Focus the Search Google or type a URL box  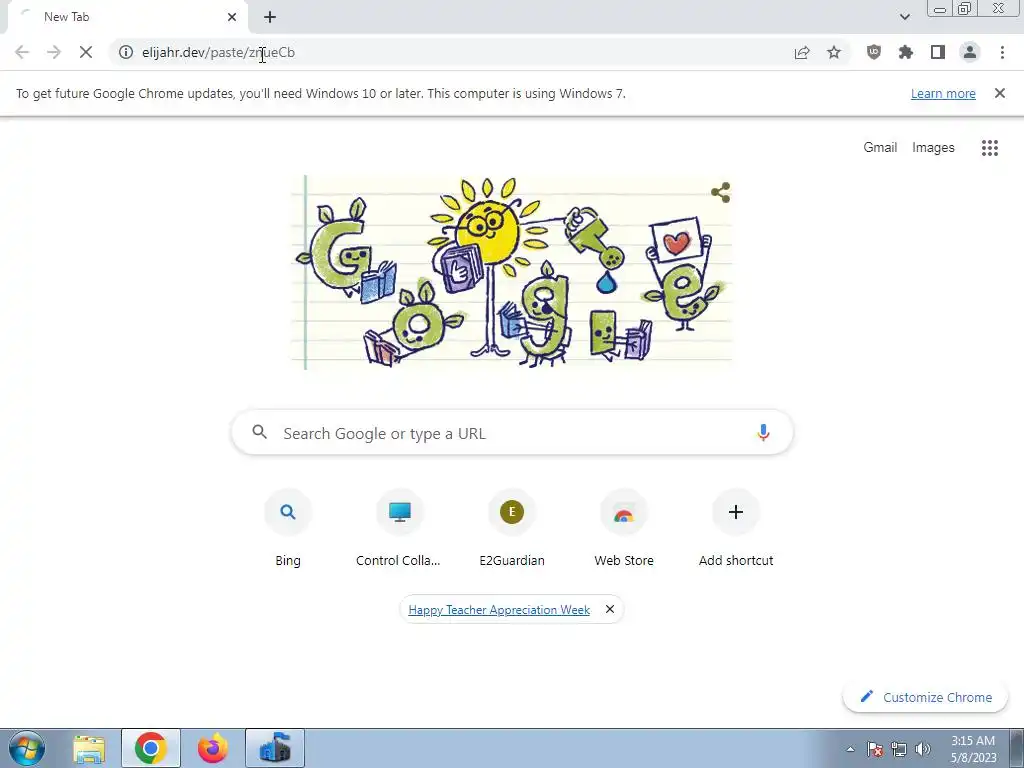(513, 432)
